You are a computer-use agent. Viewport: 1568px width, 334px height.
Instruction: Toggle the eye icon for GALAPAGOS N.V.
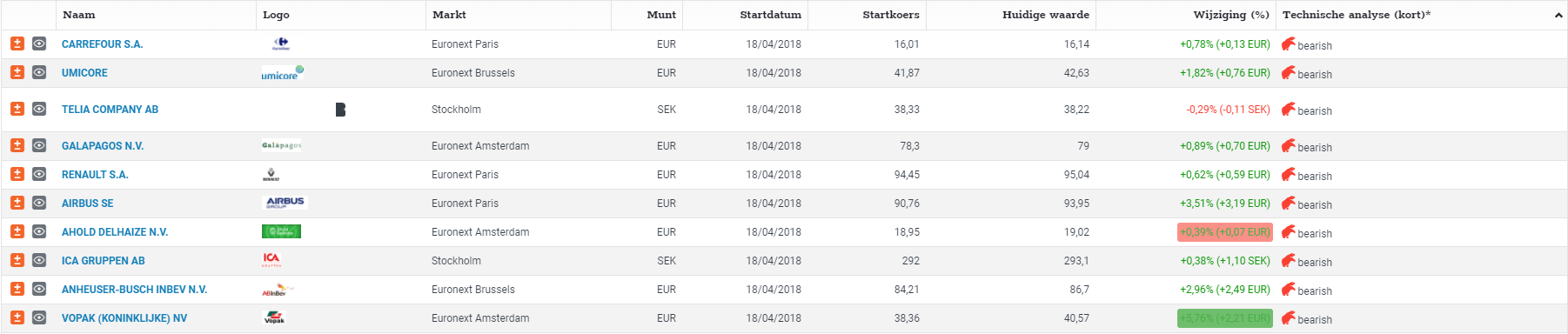39,145
